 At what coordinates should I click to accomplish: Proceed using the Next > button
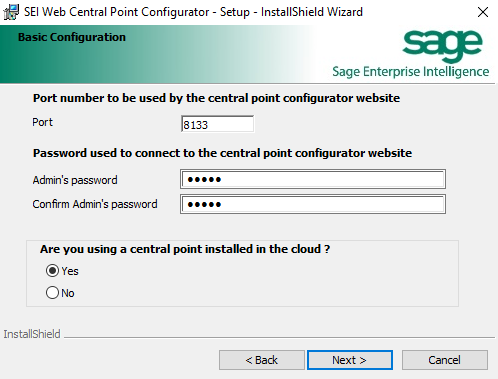(350, 360)
